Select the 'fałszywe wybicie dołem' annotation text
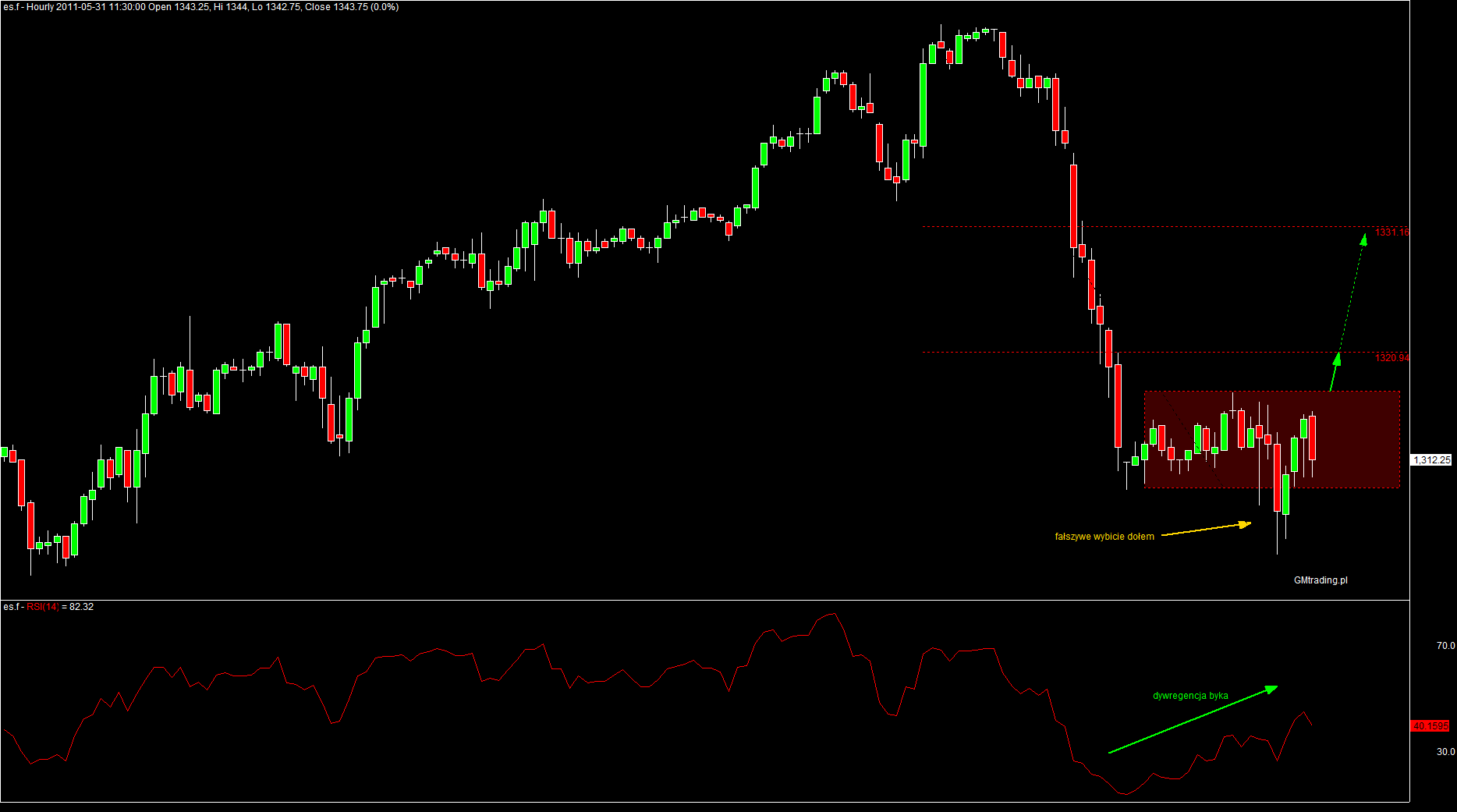 pyautogui.click(x=1104, y=537)
